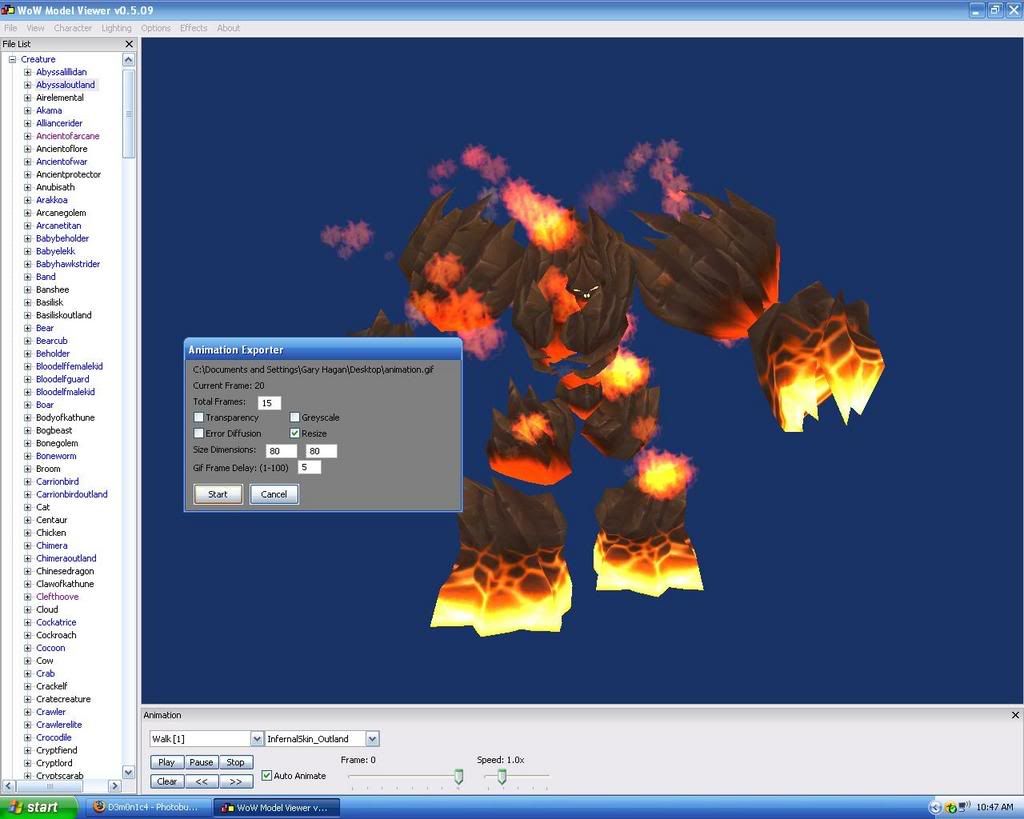Click Start in Animation Exporter
The height and width of the screenshot is (819, 1024).
(x=218, y=494)
